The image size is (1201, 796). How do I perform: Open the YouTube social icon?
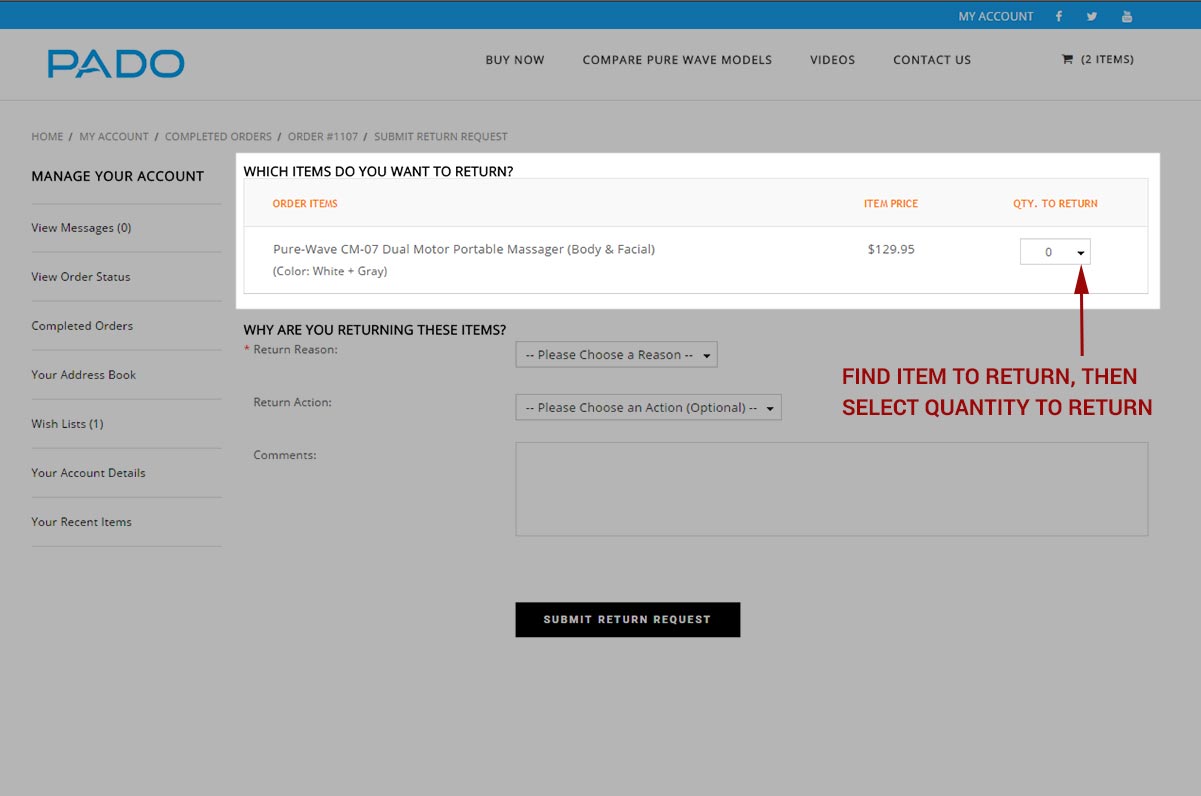click(x=1127, y=16)
